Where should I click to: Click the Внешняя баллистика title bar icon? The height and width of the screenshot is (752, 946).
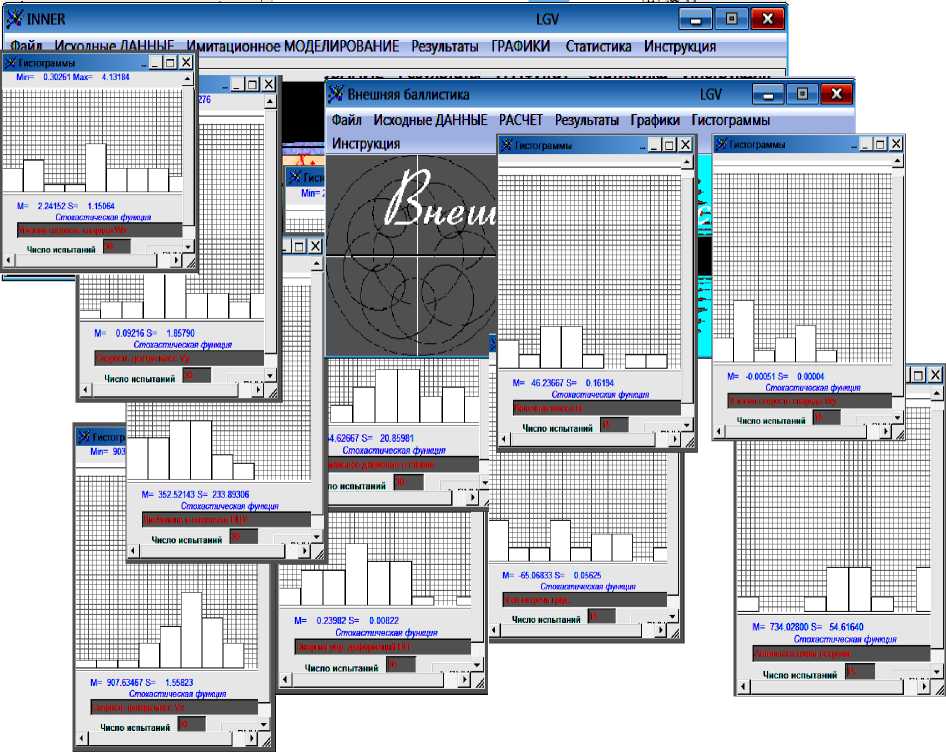pos(335,94)
